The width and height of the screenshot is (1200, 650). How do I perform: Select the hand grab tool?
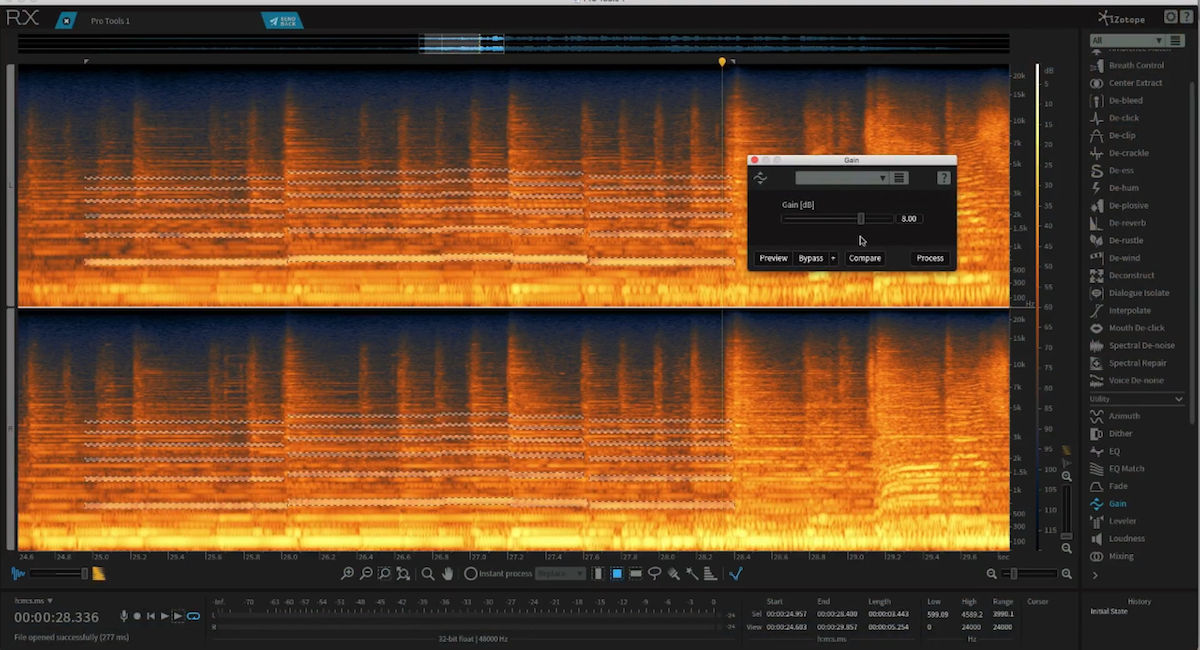[447, 573]
